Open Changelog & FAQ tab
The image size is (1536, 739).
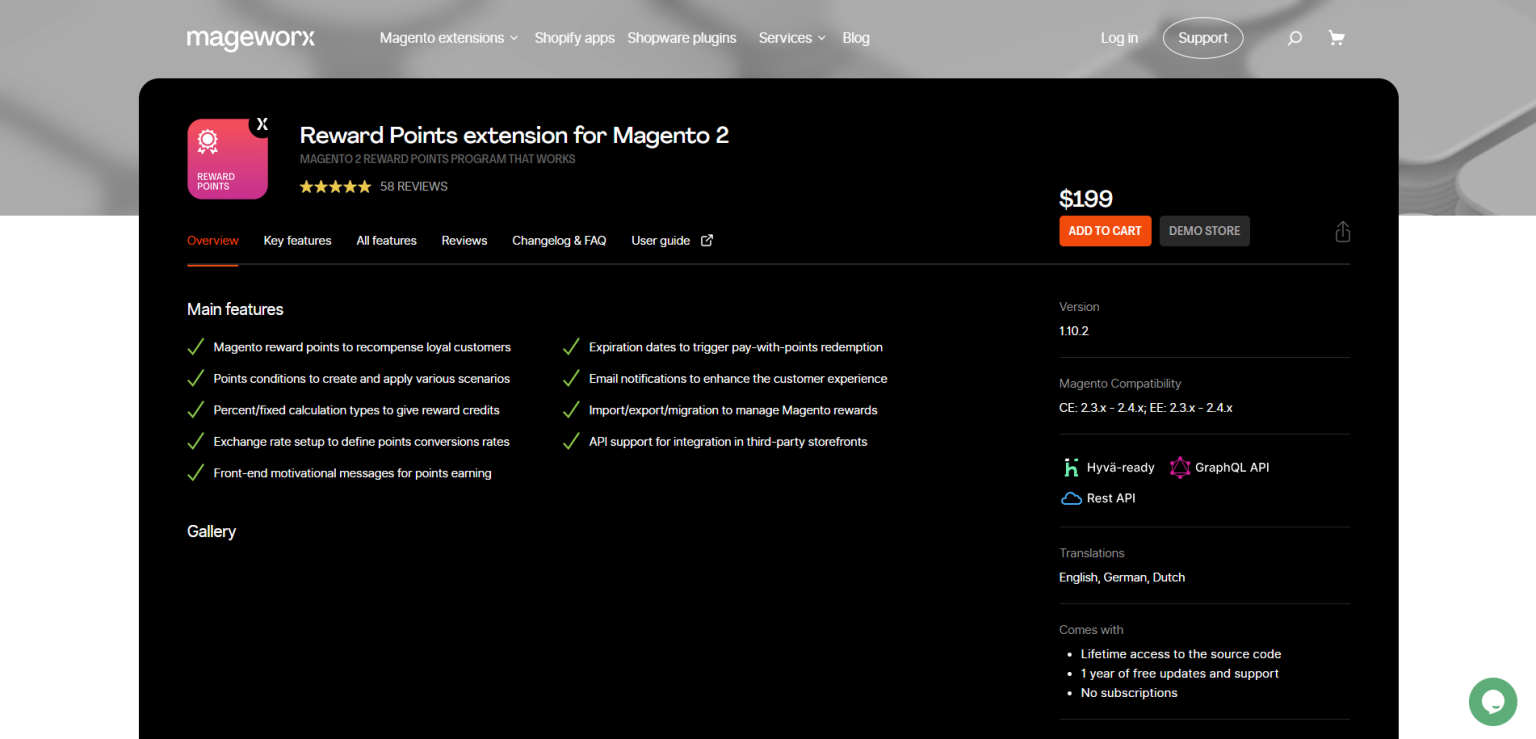point(559,241)
